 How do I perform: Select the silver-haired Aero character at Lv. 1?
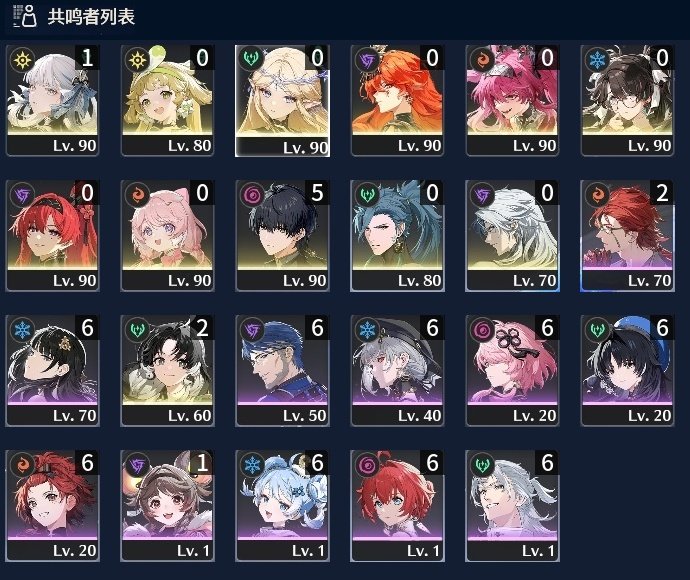(512, 506)
